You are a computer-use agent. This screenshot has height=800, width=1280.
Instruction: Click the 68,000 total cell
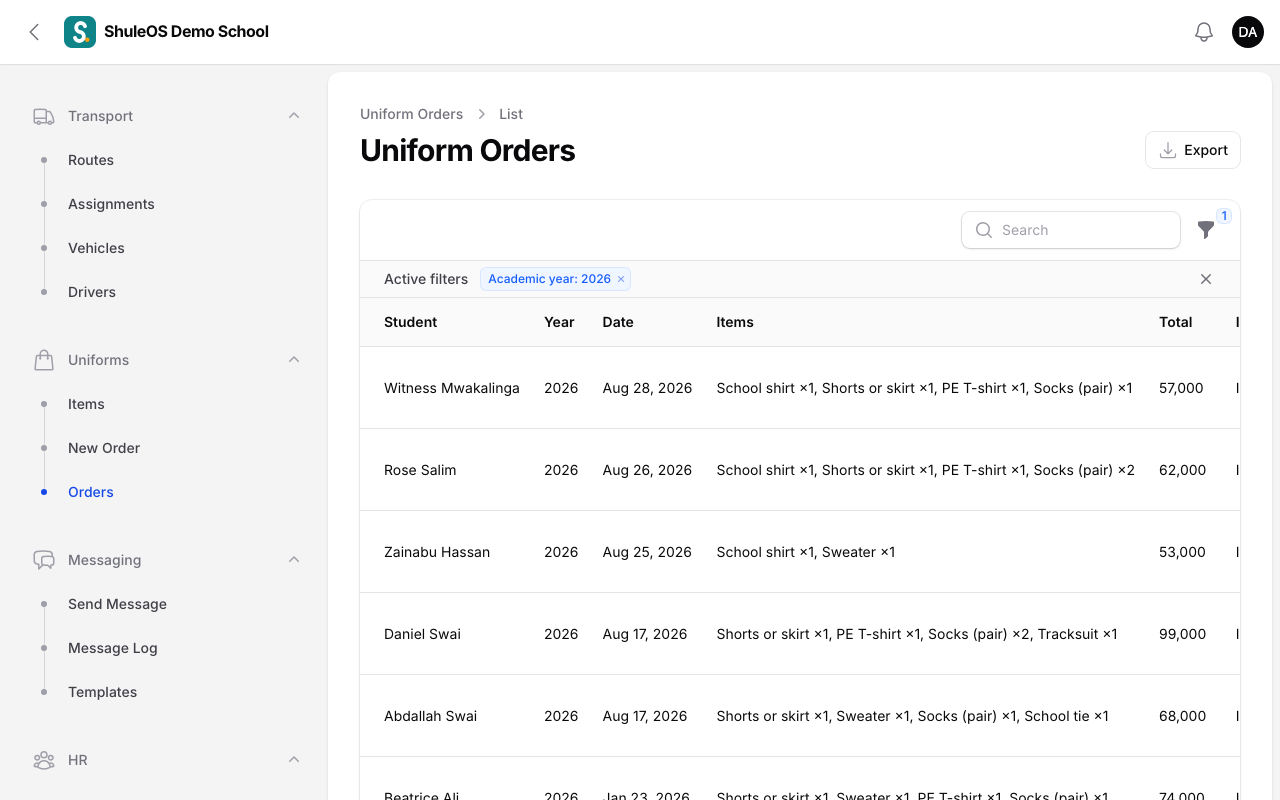(x=1182, y=716)
